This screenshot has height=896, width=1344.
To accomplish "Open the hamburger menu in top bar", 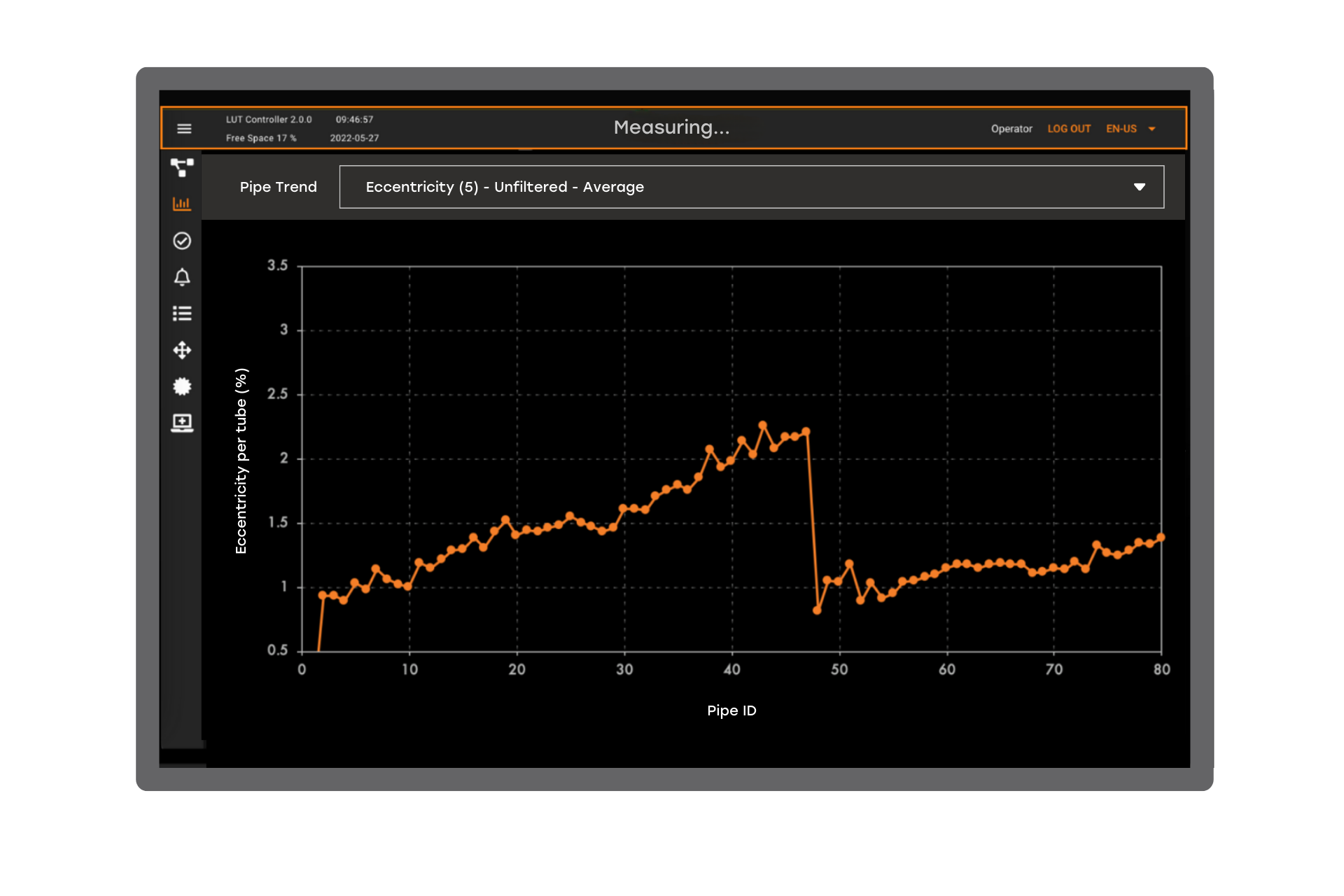I will tap(184, 129).
